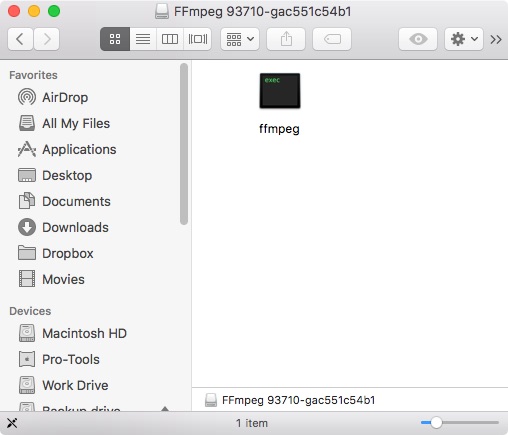The width and height of the screenshot is (508, 435).
Task: Go forward with the right chevron button
Action: 47,39
